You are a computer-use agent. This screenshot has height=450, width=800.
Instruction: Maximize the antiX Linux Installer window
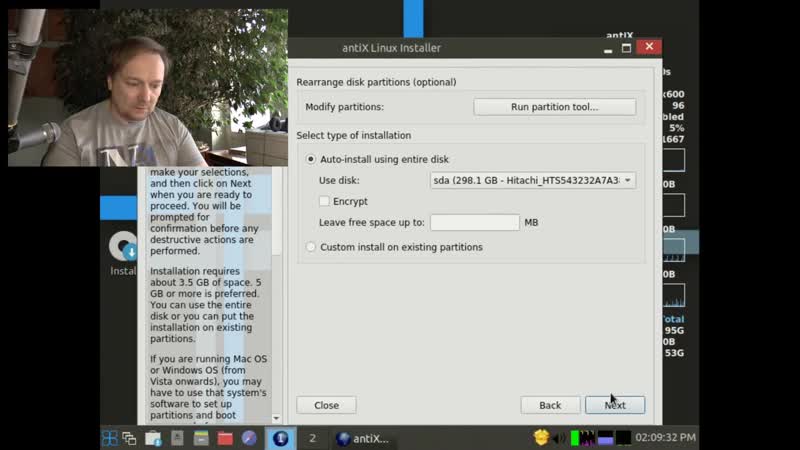click(627, 48)
